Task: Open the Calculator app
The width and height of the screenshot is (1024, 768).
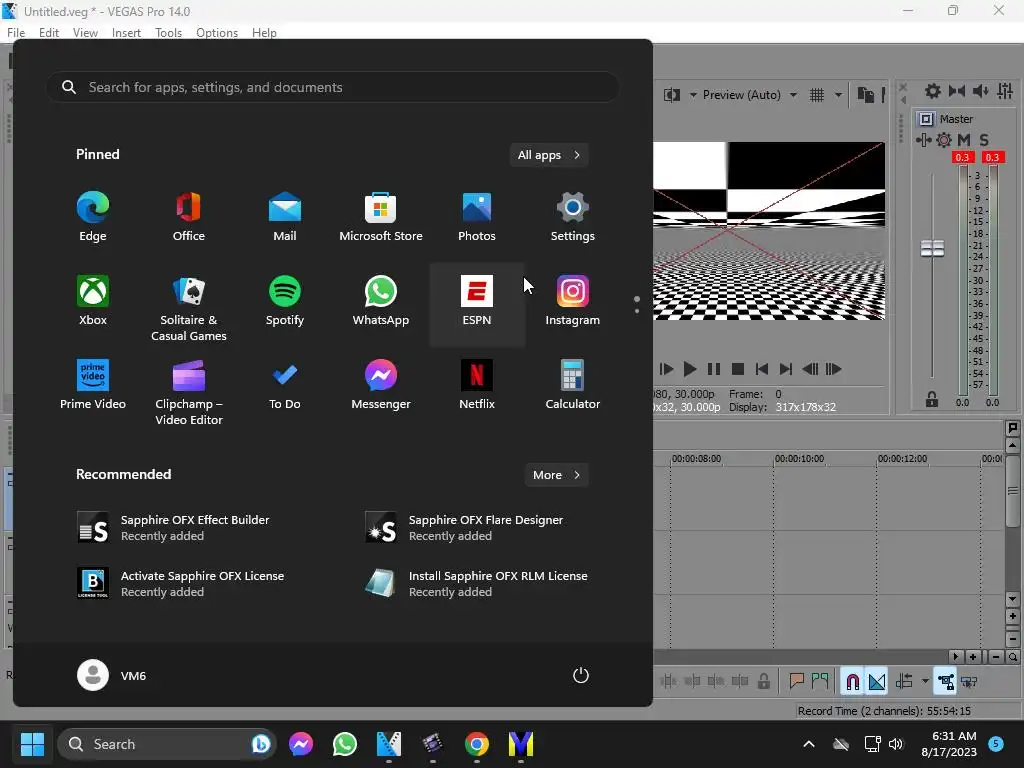Action: (573, 385)
